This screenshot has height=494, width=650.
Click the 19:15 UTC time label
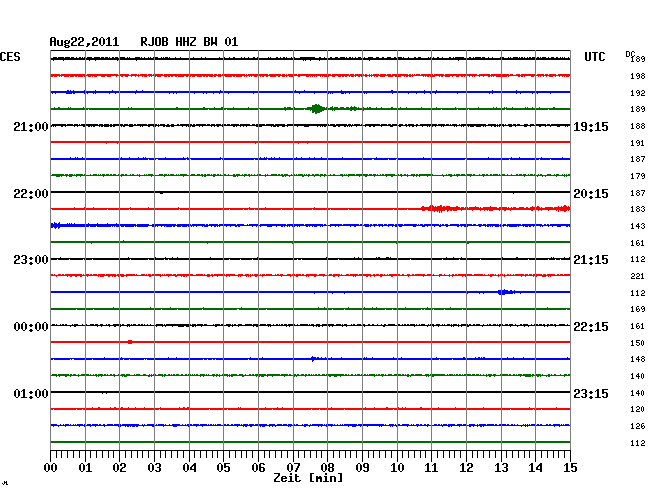point(591,127)
